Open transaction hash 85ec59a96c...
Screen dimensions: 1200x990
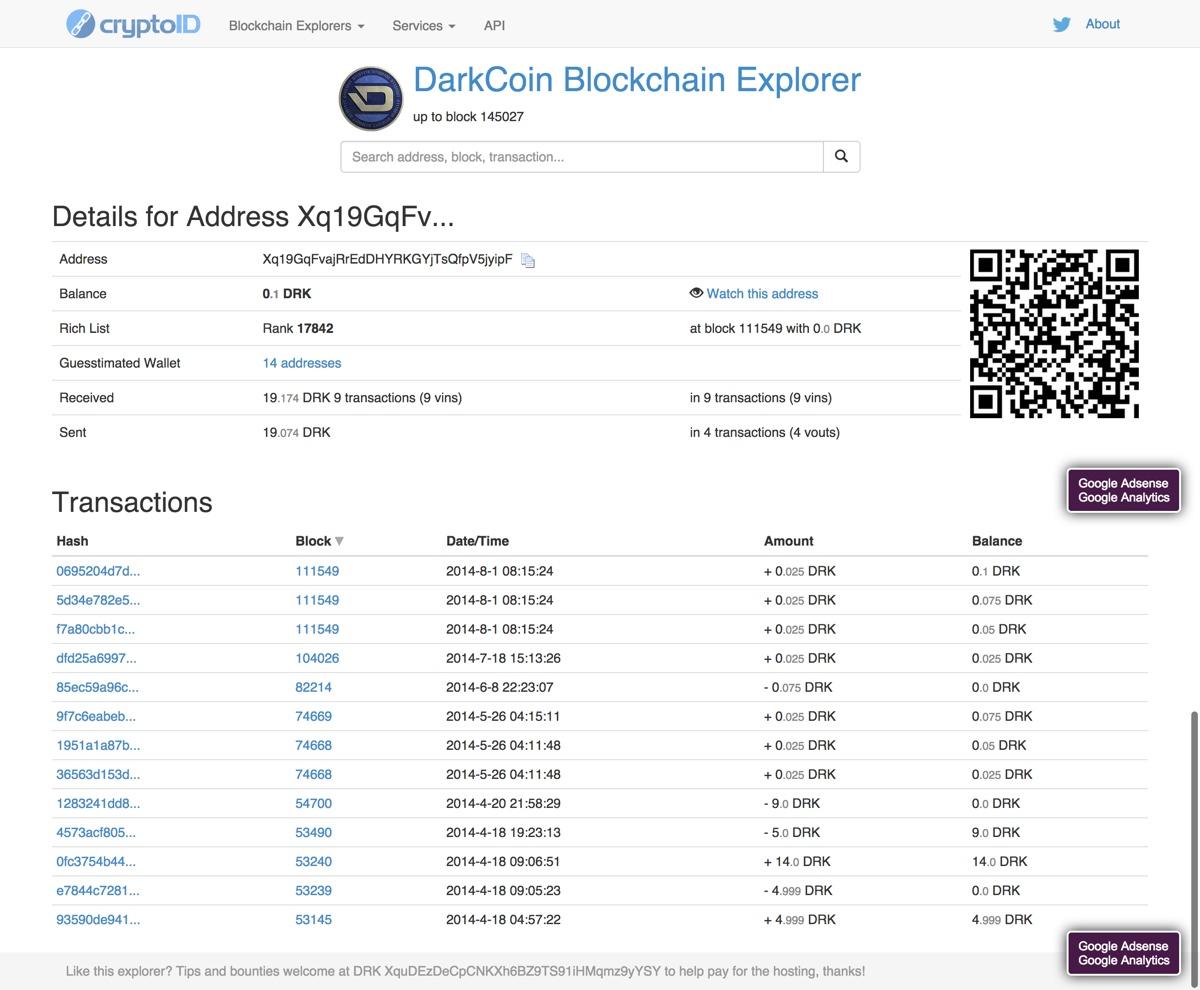(x=98, y=687)
